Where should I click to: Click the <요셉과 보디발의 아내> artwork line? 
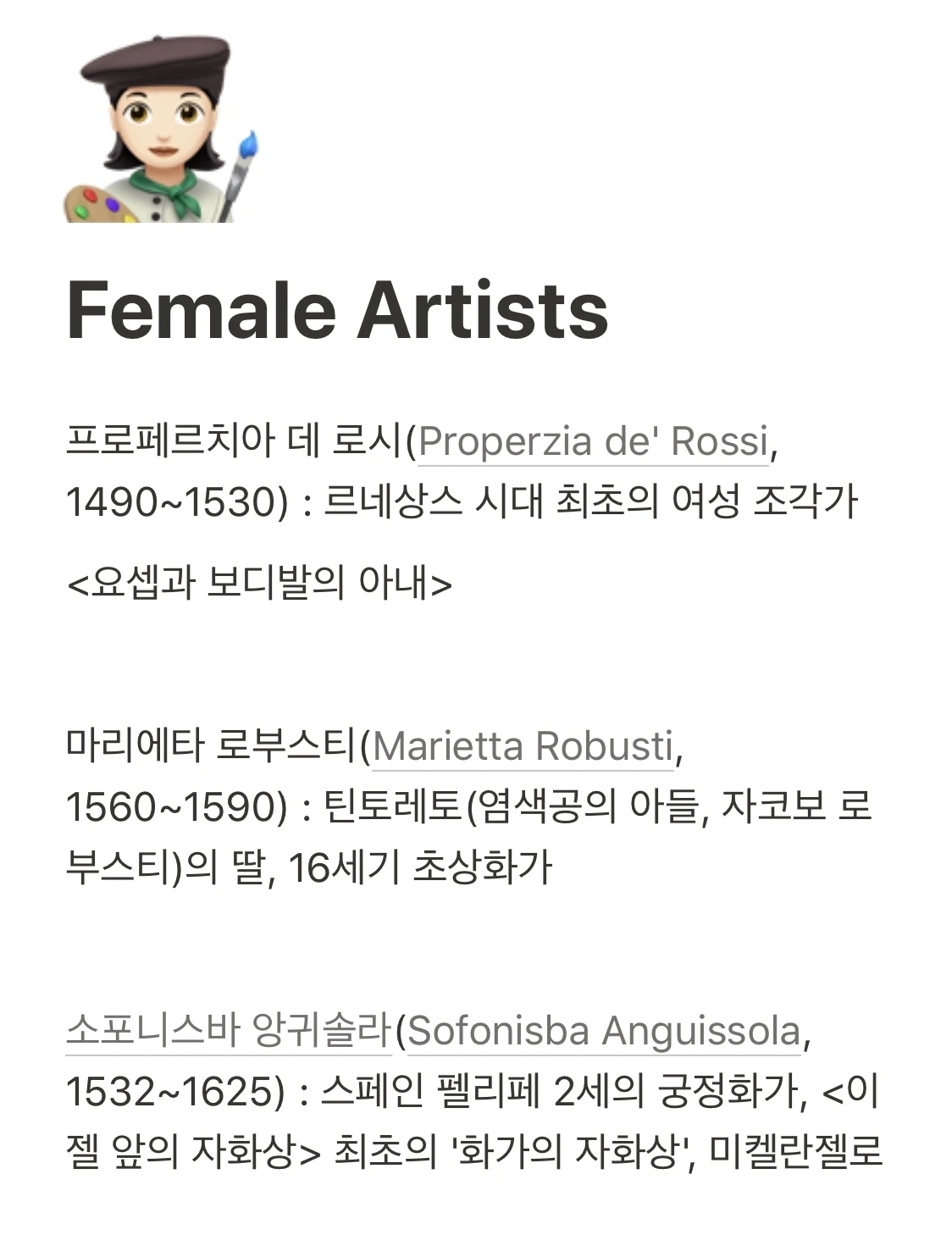(x=259, y=584)
